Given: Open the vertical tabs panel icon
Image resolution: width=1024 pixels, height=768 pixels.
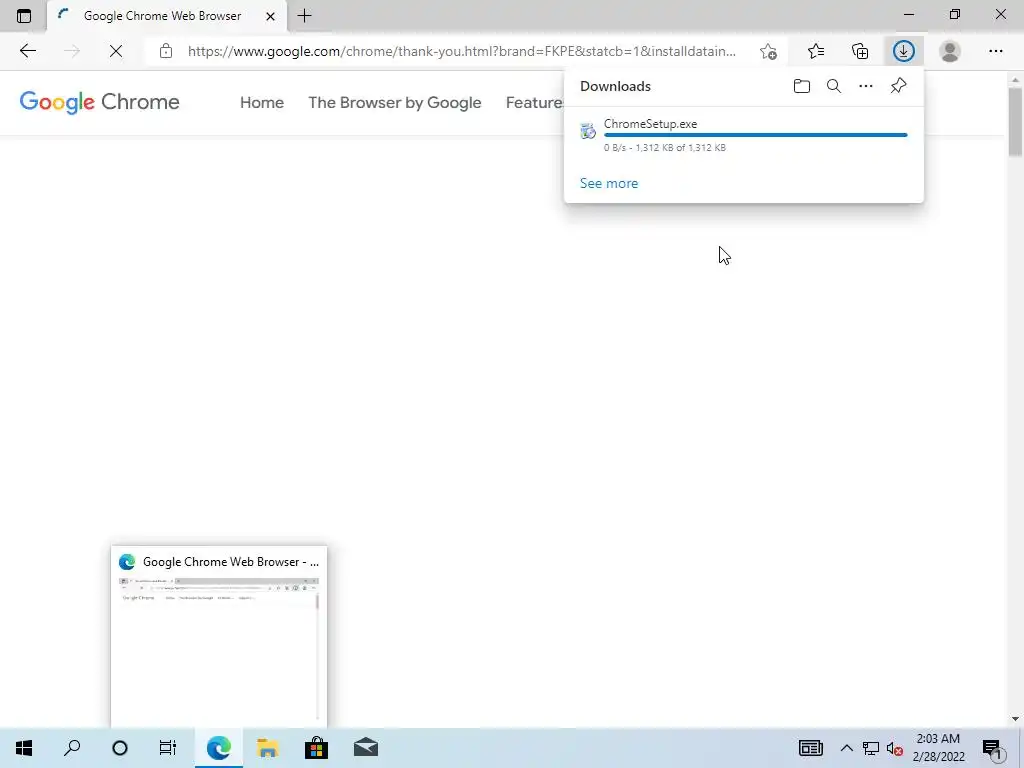Looking at the screenshot, I should click(x=24, y=16).
